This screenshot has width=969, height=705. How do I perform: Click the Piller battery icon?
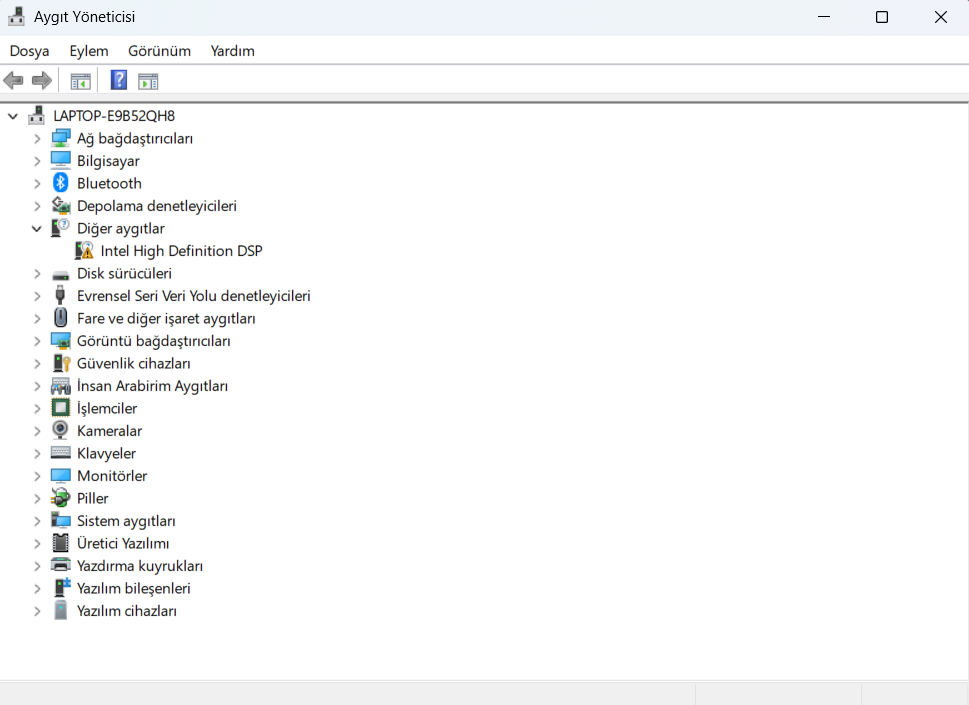tap(61, 497)
